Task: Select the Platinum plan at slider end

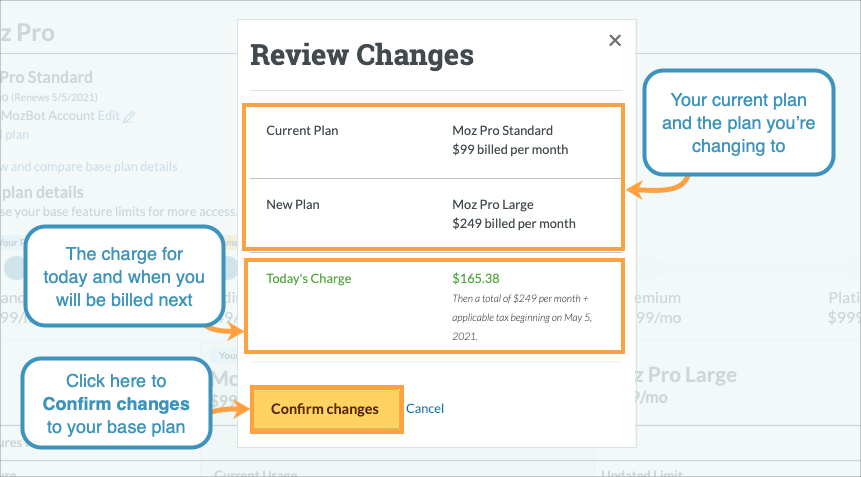Action: point(843,298)
